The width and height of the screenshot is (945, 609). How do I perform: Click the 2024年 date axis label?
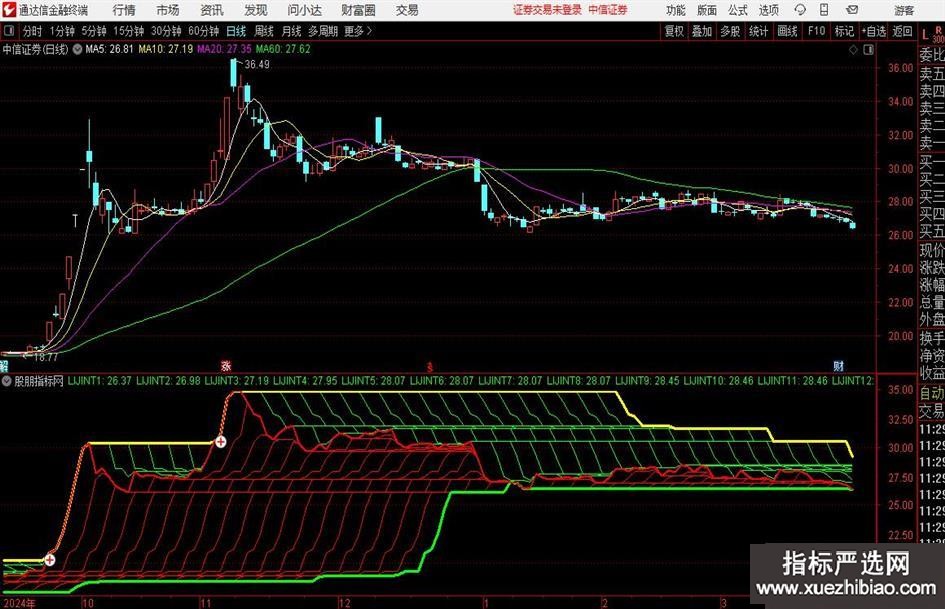[19, 603]
